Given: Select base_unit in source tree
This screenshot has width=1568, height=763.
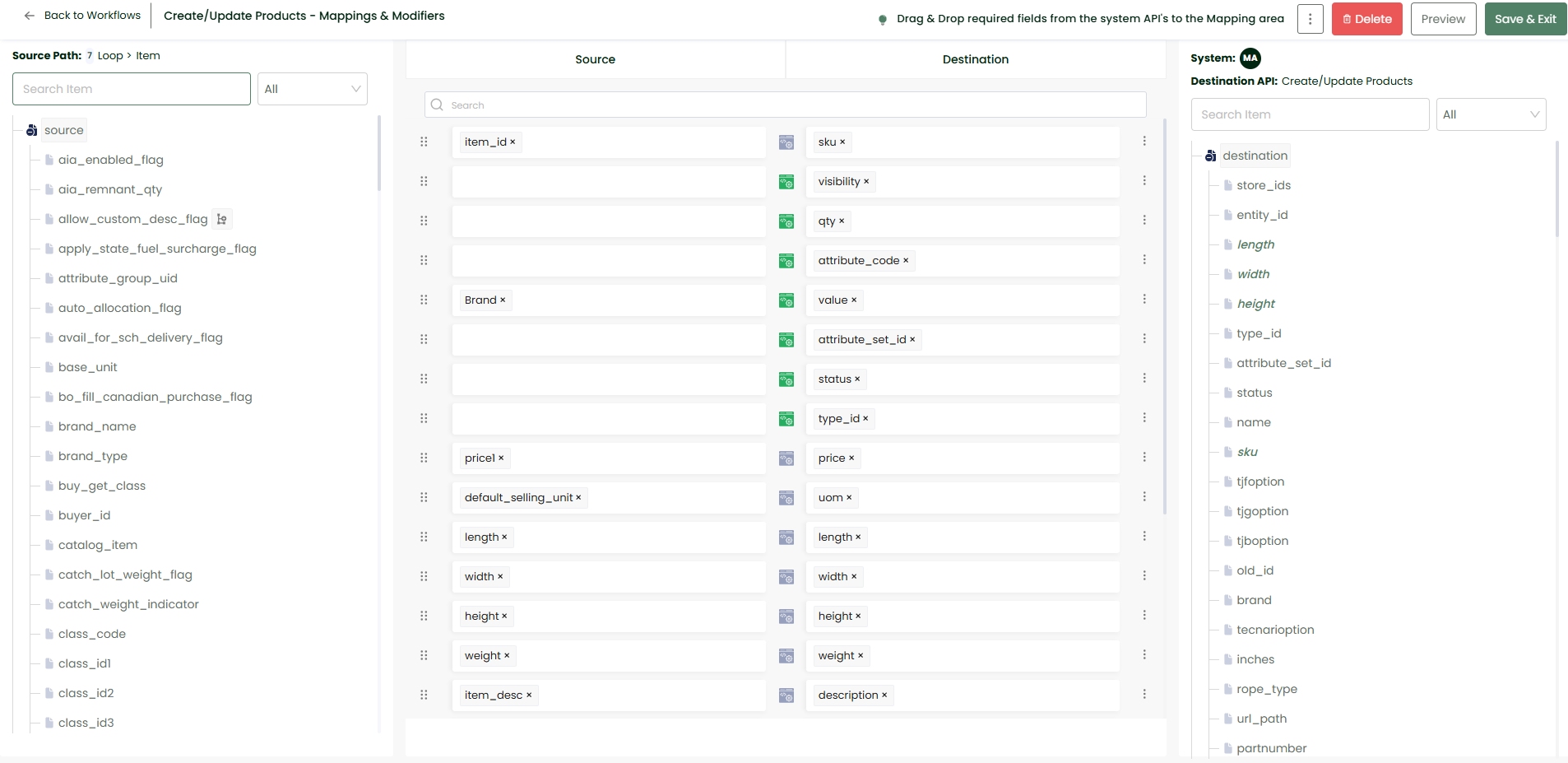Looking at the screenshot, I should click(88, 367).
